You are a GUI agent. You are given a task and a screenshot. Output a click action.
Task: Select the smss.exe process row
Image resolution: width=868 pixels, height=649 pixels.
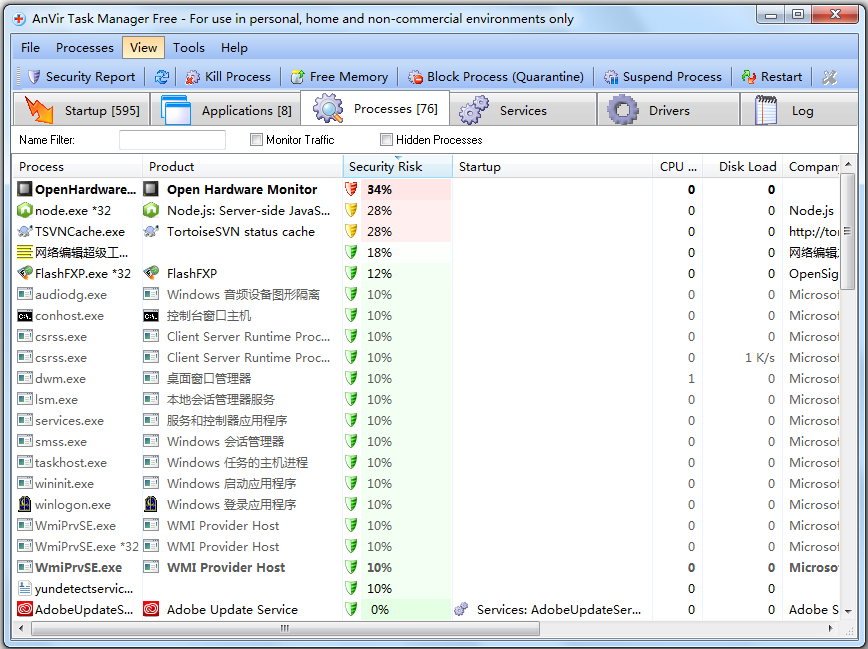[x=426, y=442]
